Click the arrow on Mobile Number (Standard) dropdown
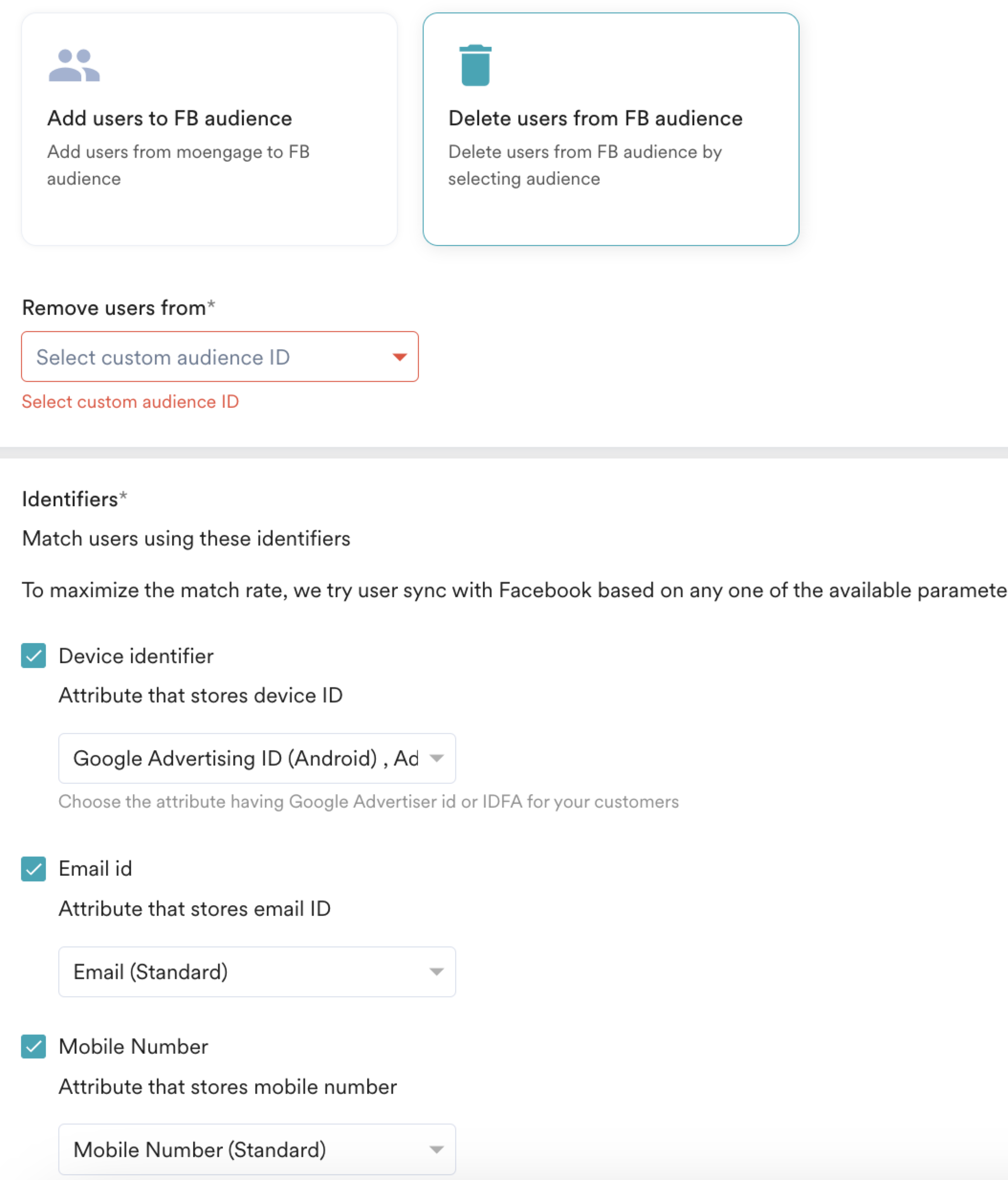The image size is (1008, 1180). pyautogui.click(x=437, y=1150)
